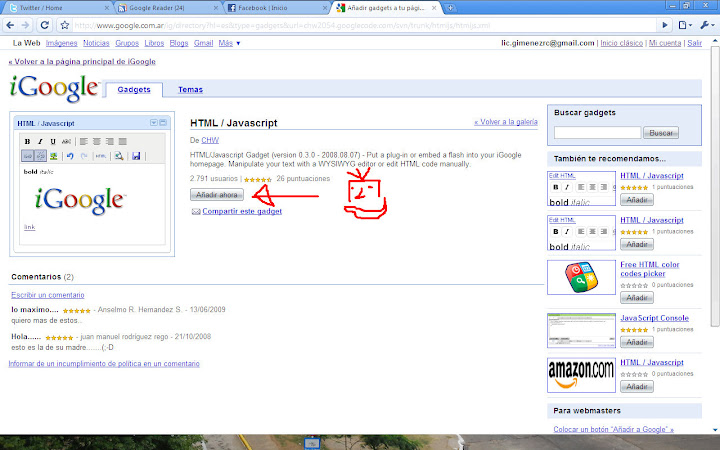Click the page vertical scrollbar
720x450 pixels.
(715, 184)
